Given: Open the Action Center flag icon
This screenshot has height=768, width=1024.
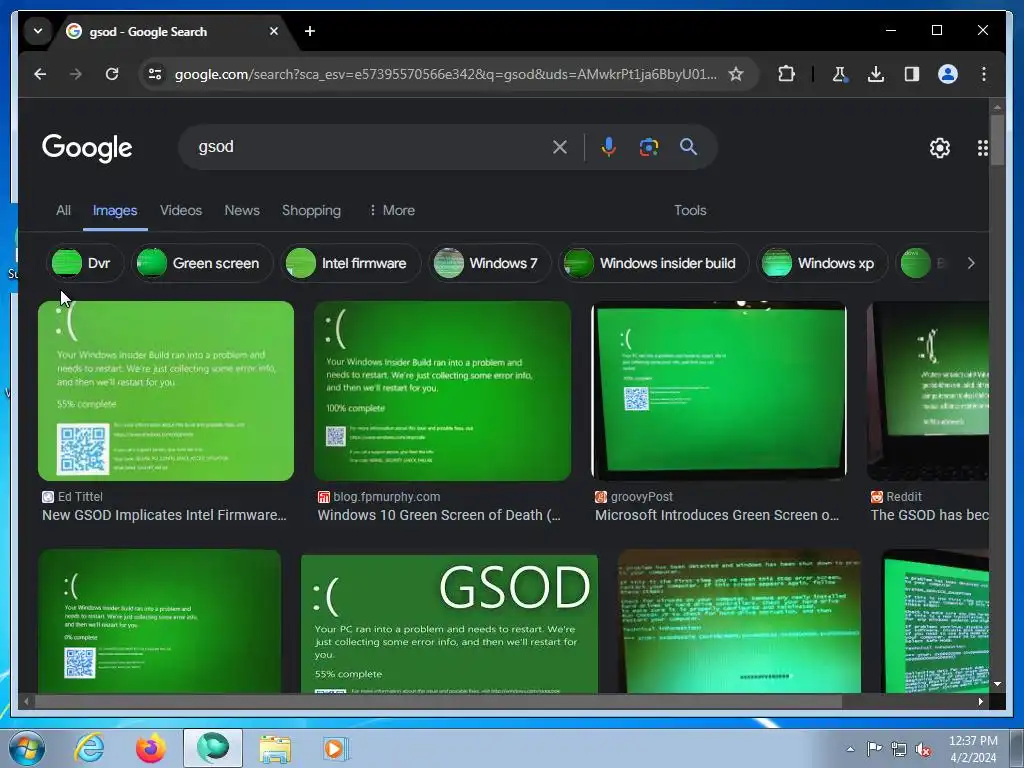Looking at the screenshot, I should [x=874, y=749].
